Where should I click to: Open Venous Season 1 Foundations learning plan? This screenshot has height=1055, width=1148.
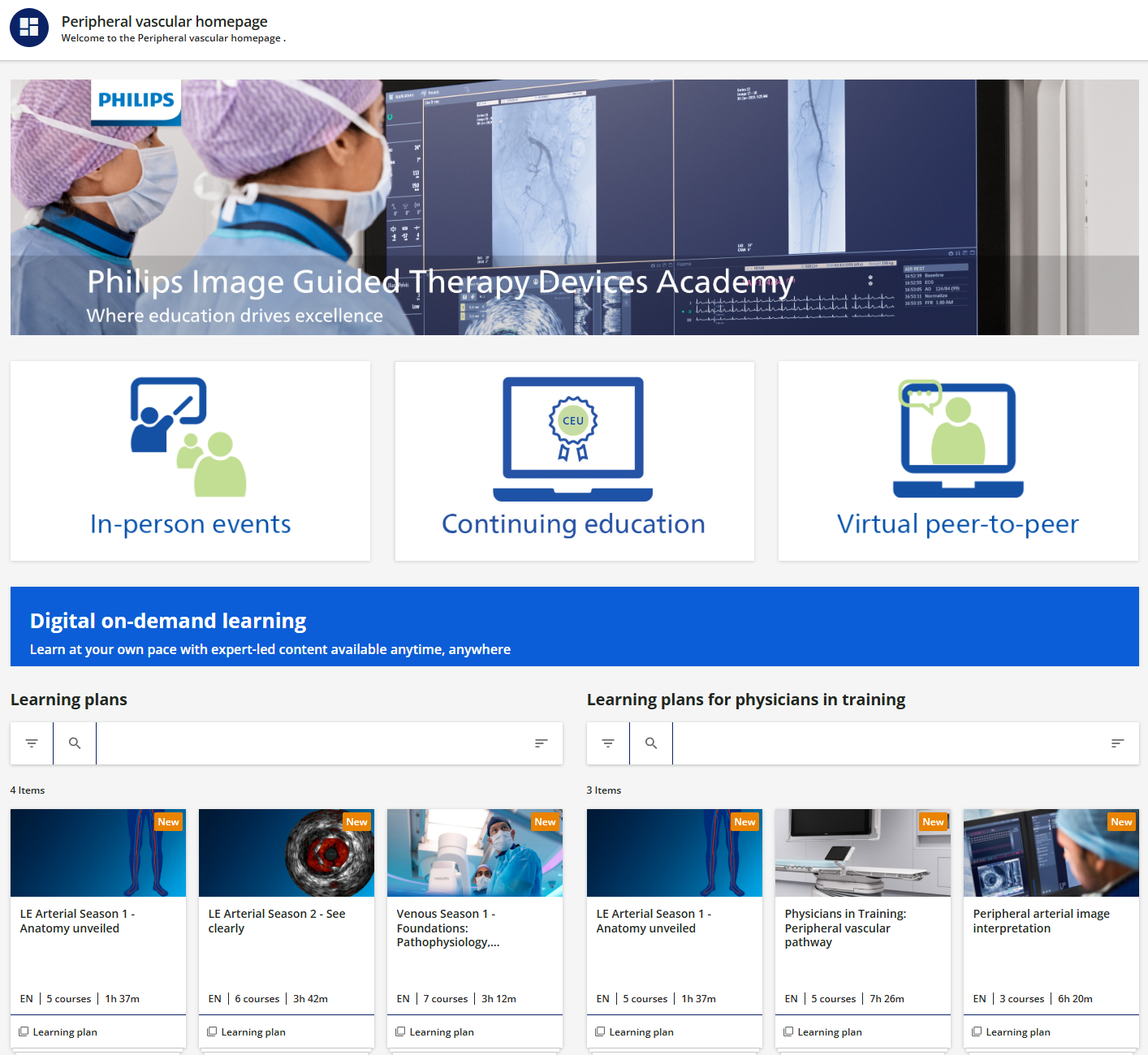448,928
